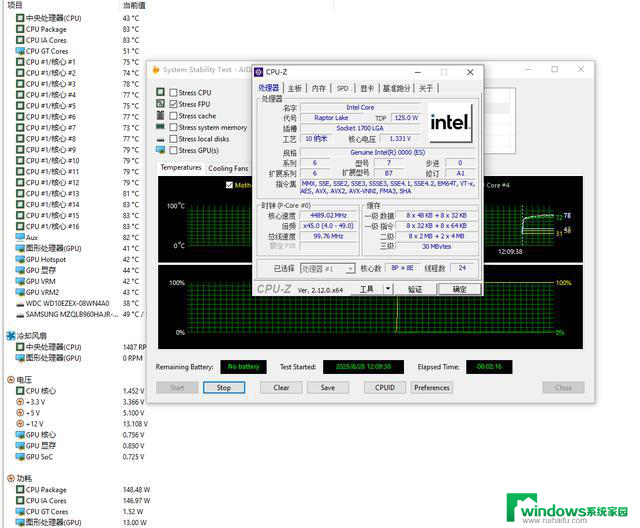Click the voltage icon next to 电压

point(11,380)
